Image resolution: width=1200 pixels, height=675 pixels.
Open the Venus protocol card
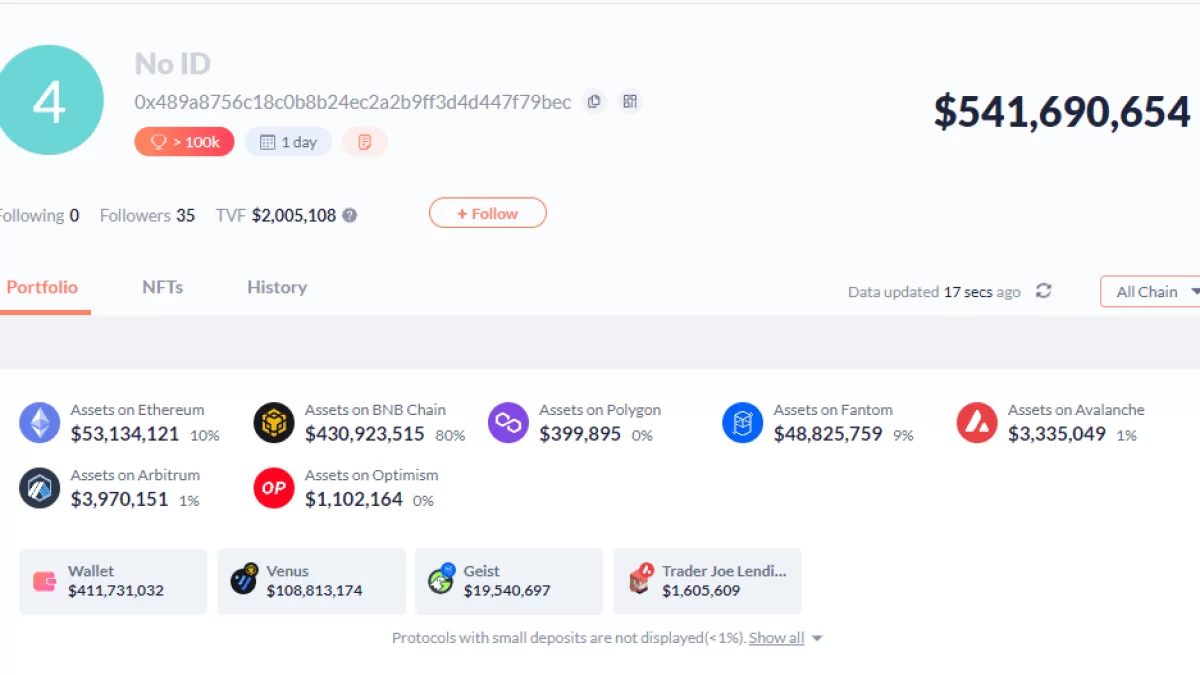[x=311, y=581]
